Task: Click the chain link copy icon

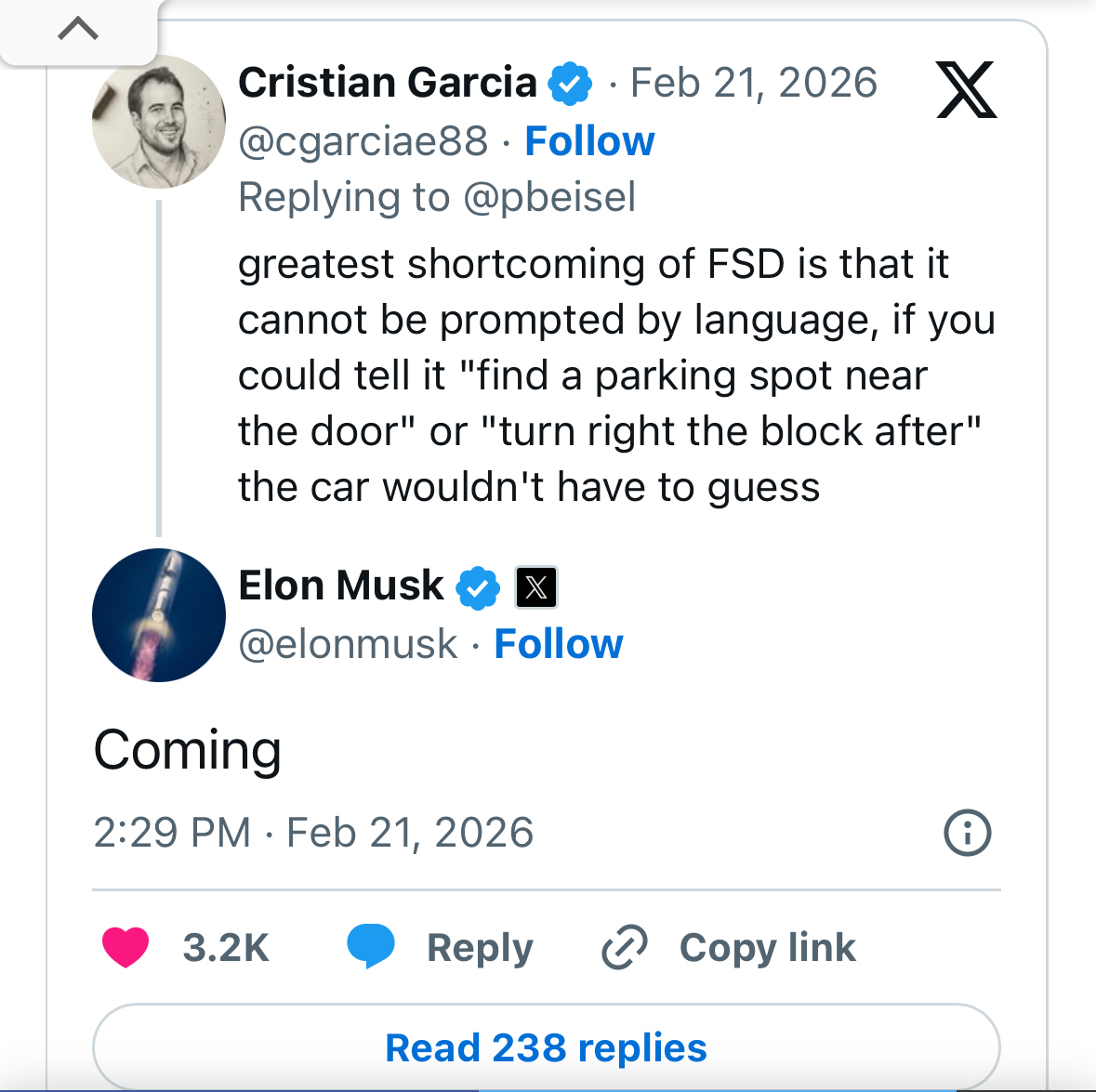Action: [x=624, y=947]
